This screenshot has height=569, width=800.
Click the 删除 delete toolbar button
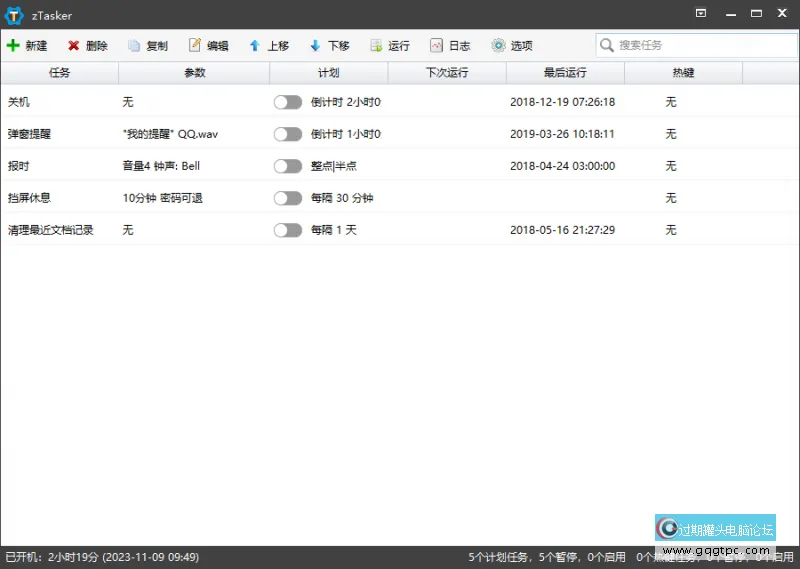pyautogui.click(x=88, y=45)
